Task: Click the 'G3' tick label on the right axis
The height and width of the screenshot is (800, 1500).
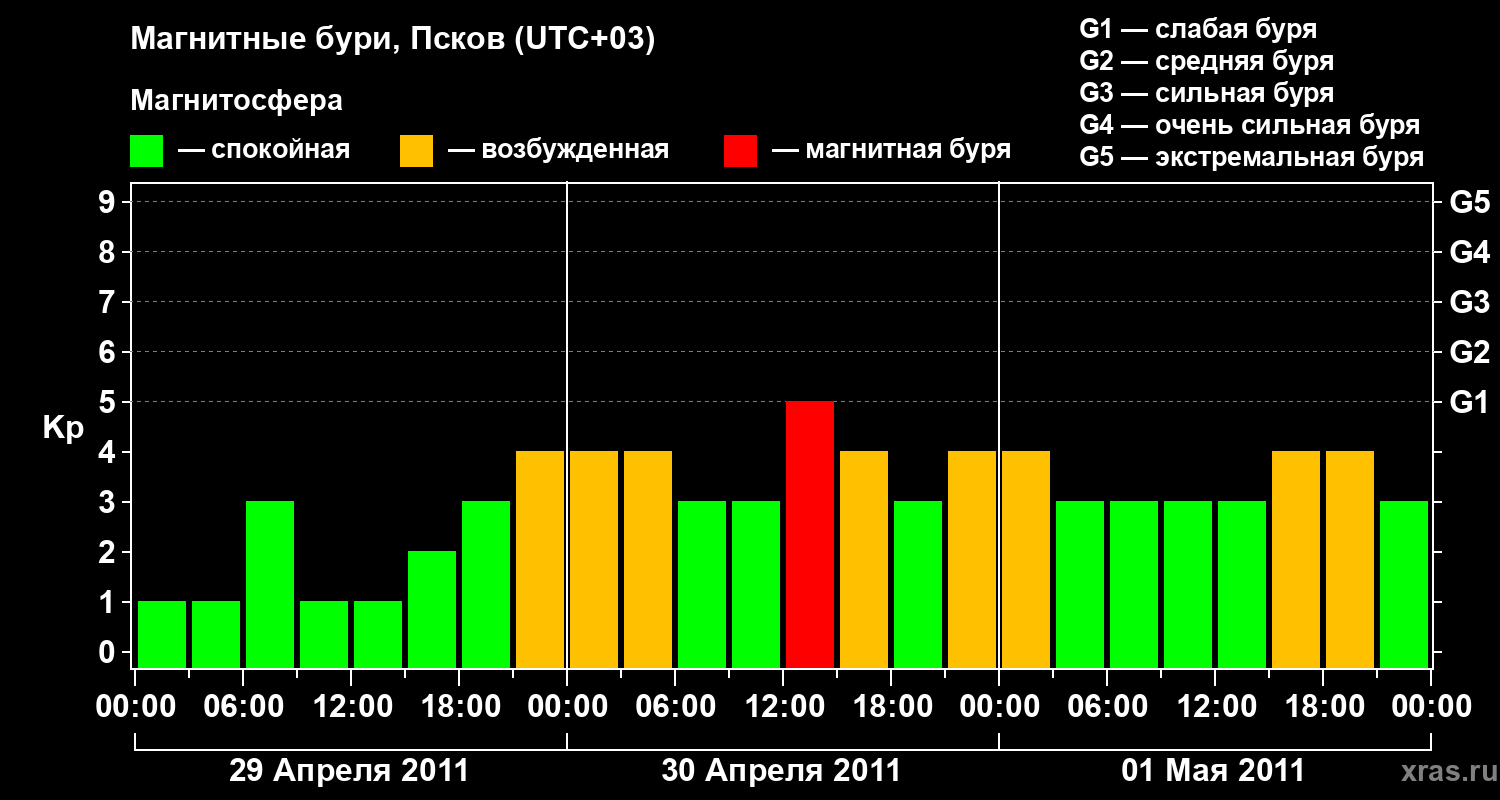Action: (x=1469, y=302)
